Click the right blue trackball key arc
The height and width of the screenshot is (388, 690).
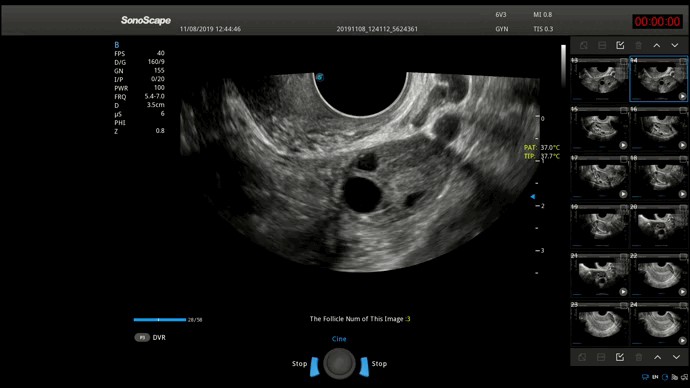[364, 366]
